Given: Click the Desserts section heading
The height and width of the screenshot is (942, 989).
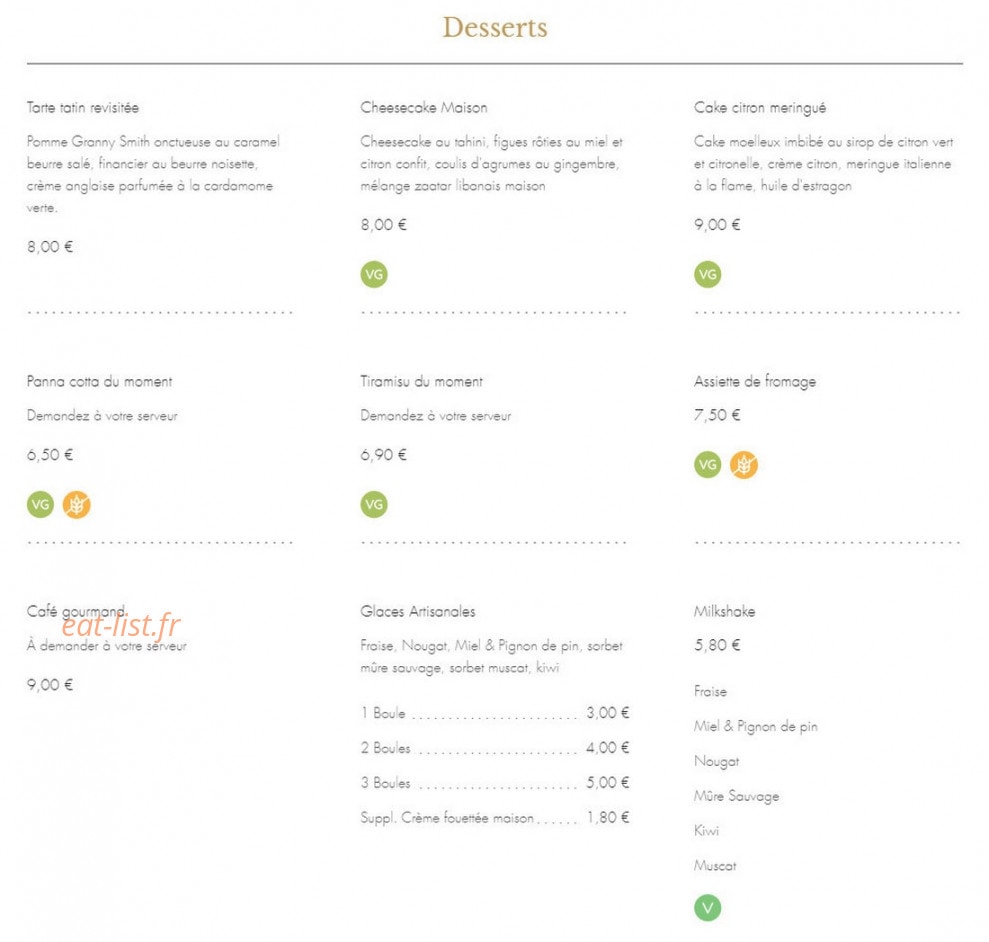Looking at the screenshot, I should click(x=495, y=27).
